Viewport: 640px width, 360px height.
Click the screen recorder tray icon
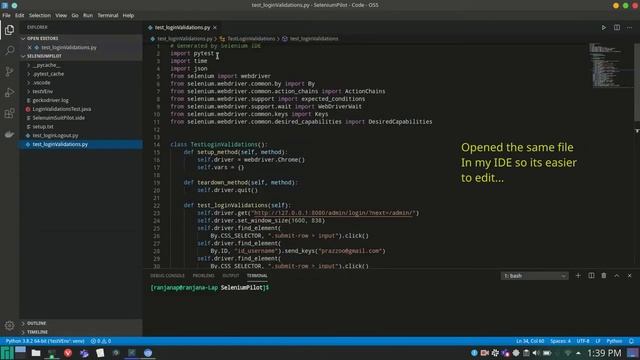[484, 353]
